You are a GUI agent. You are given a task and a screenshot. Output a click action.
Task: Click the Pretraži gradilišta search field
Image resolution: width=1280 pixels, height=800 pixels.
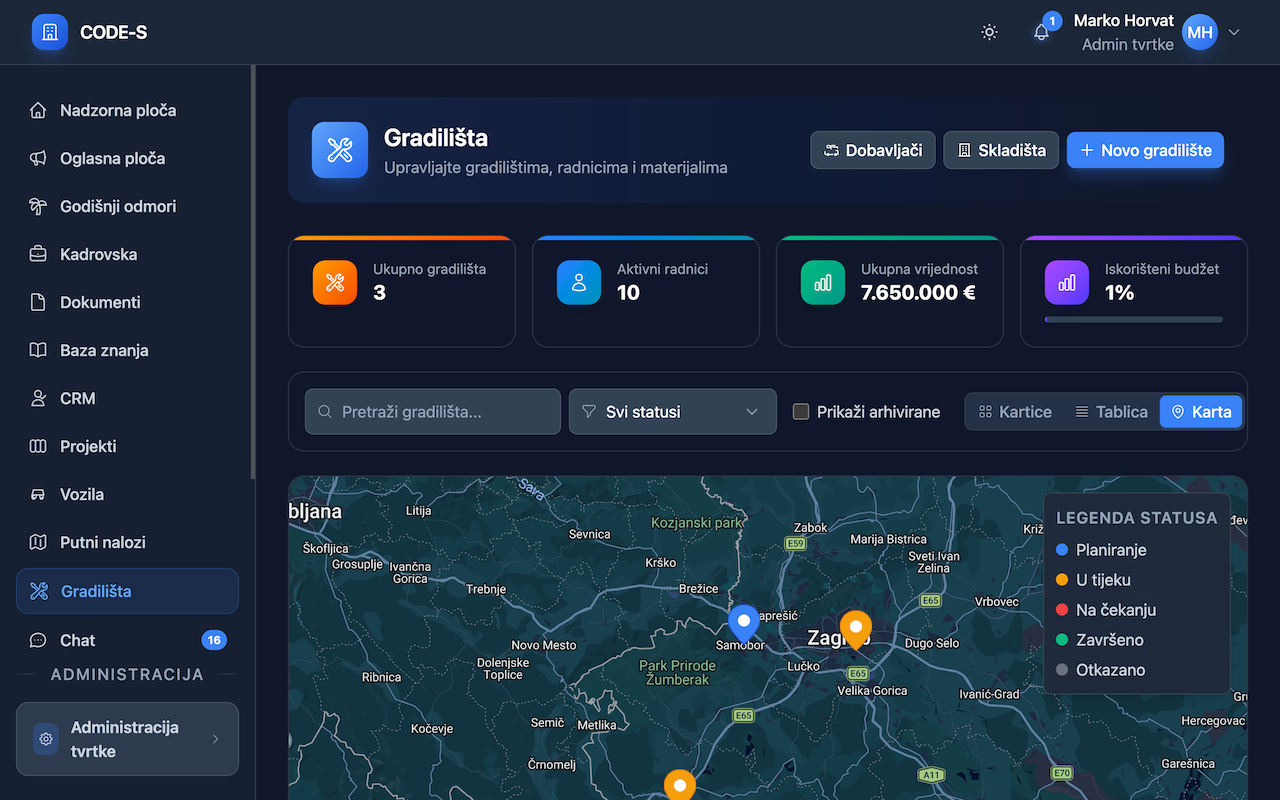click(433, 411)
